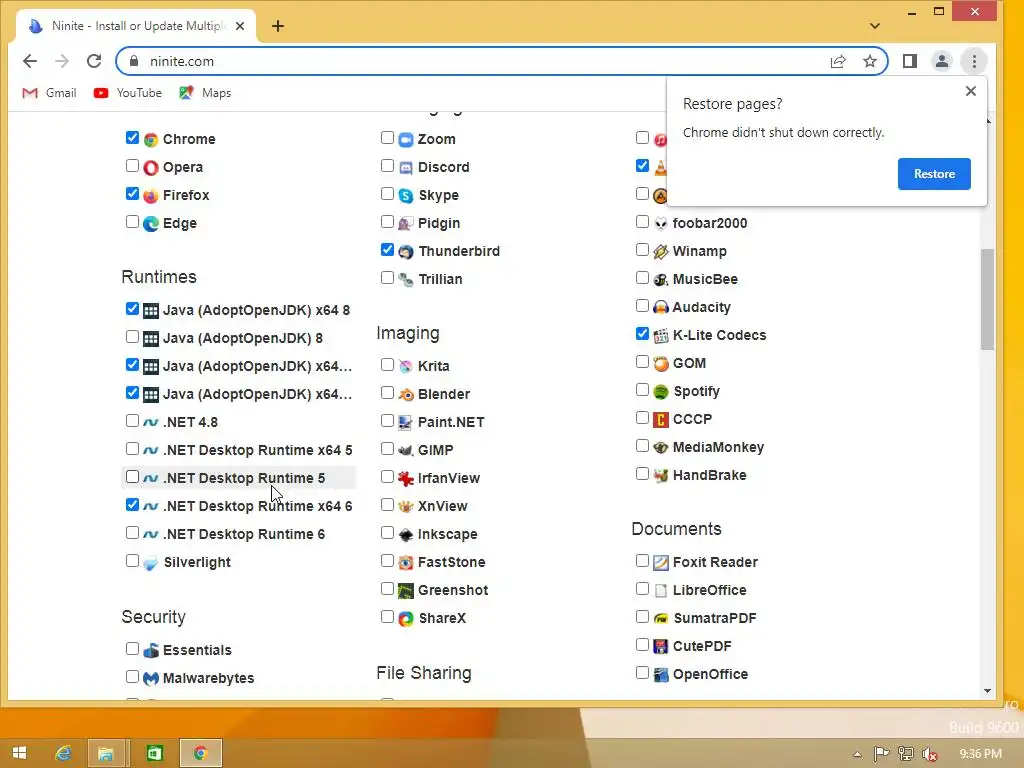Check the .NET Desktop Runtime 5 checkbox
The width and height of the screenshot is (1024, 768).
[133, 477]
